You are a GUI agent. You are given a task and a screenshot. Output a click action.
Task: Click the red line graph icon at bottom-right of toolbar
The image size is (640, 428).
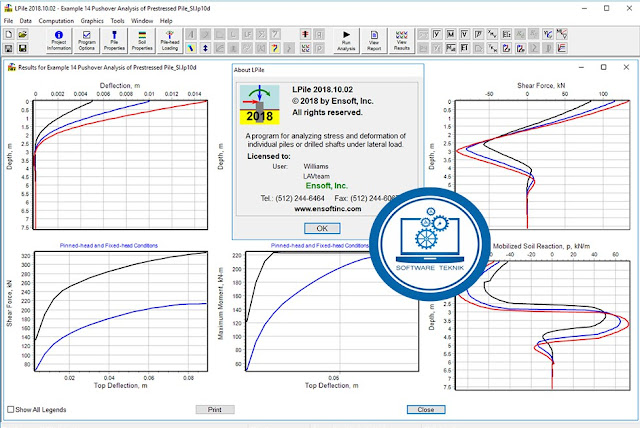562,48
